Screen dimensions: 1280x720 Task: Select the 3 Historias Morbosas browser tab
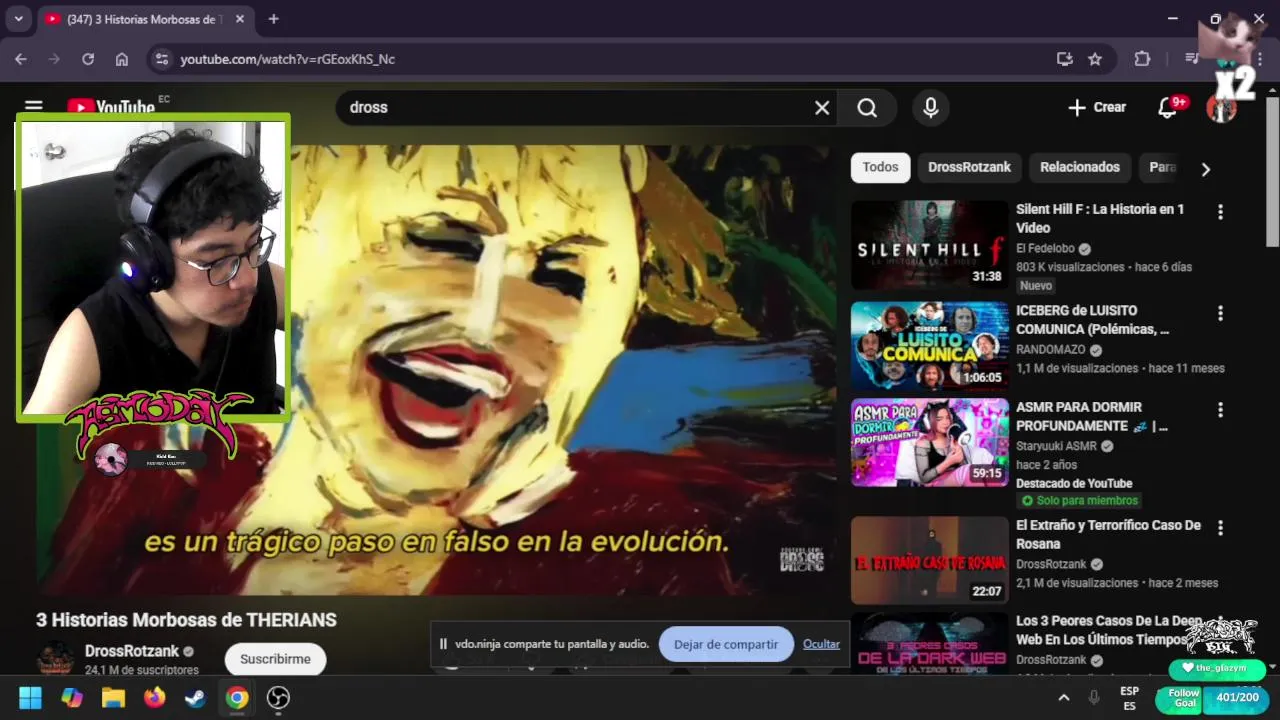point(143,19)
